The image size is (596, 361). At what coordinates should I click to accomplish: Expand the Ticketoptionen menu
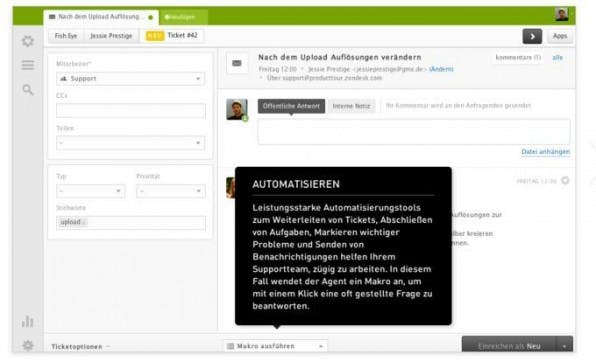click(80, 347)
